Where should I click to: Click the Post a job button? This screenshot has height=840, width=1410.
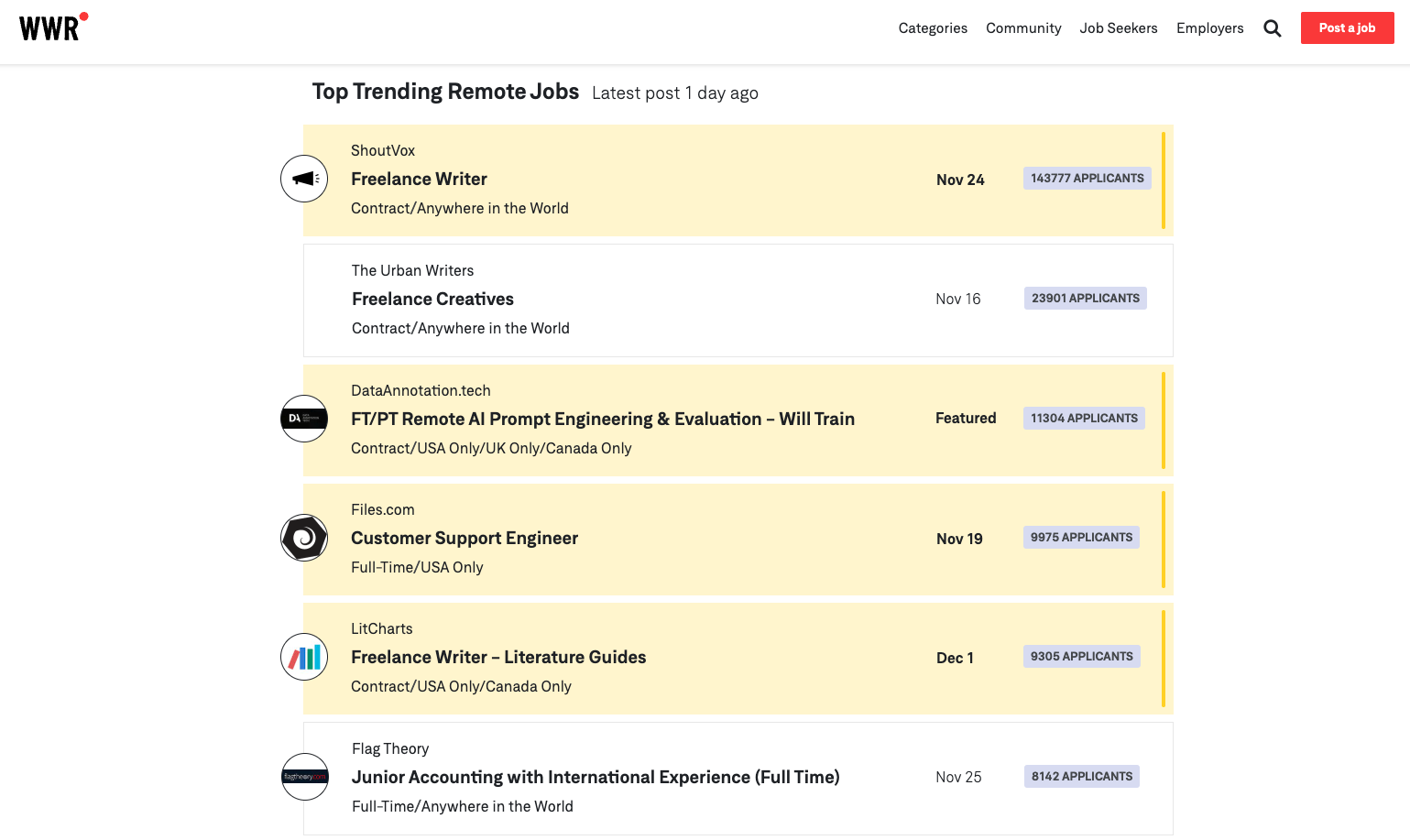[x=1347, y=27]
